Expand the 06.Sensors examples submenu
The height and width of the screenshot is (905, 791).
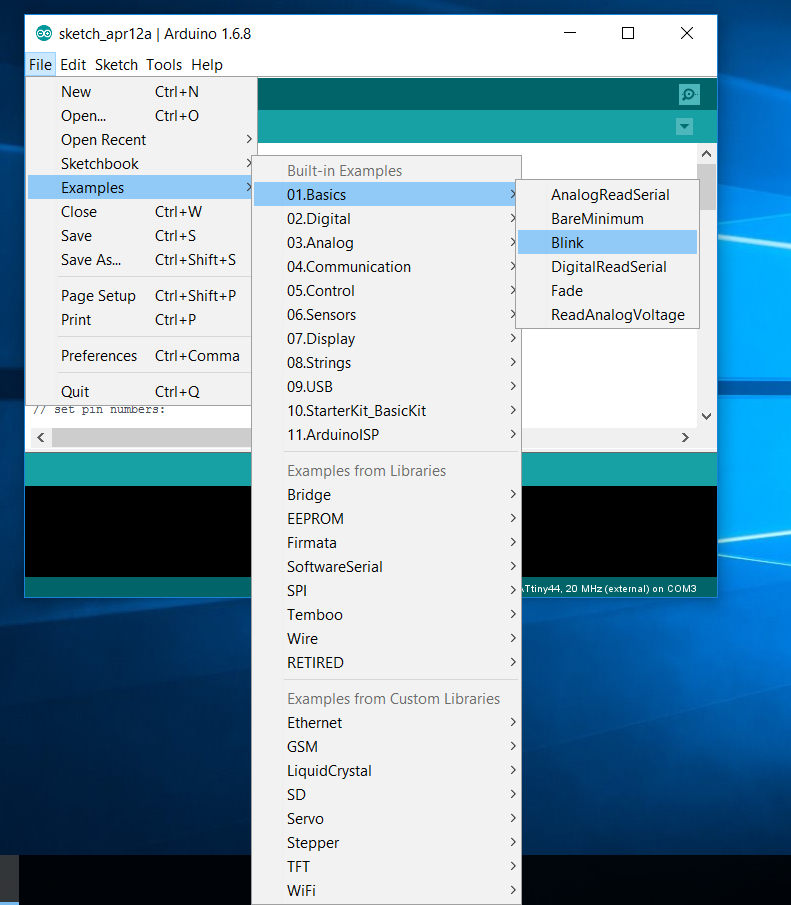[386, 315]
